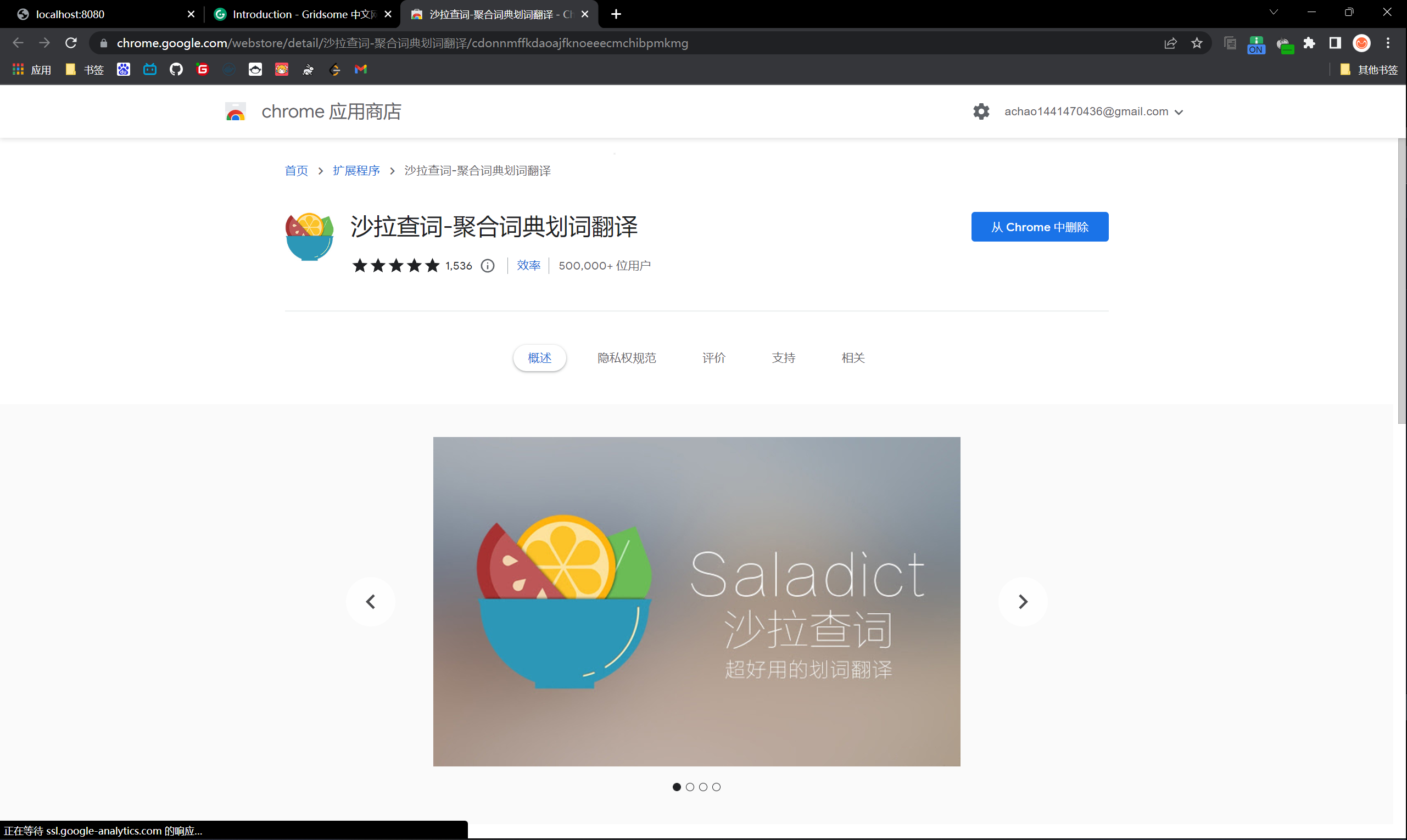Open Chrome Web Store settings gear

[981, 111]
